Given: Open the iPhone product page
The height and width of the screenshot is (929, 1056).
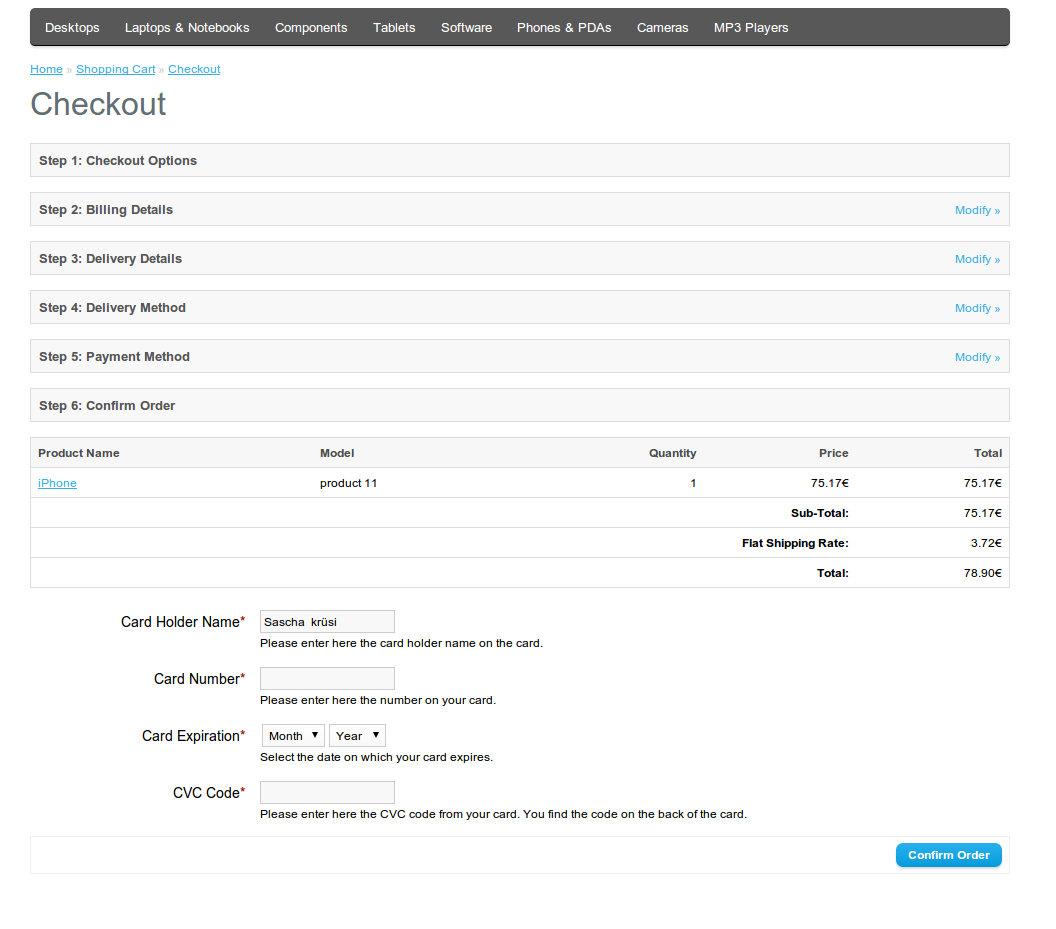Looking at the screenshot, I should click(57, 483).
